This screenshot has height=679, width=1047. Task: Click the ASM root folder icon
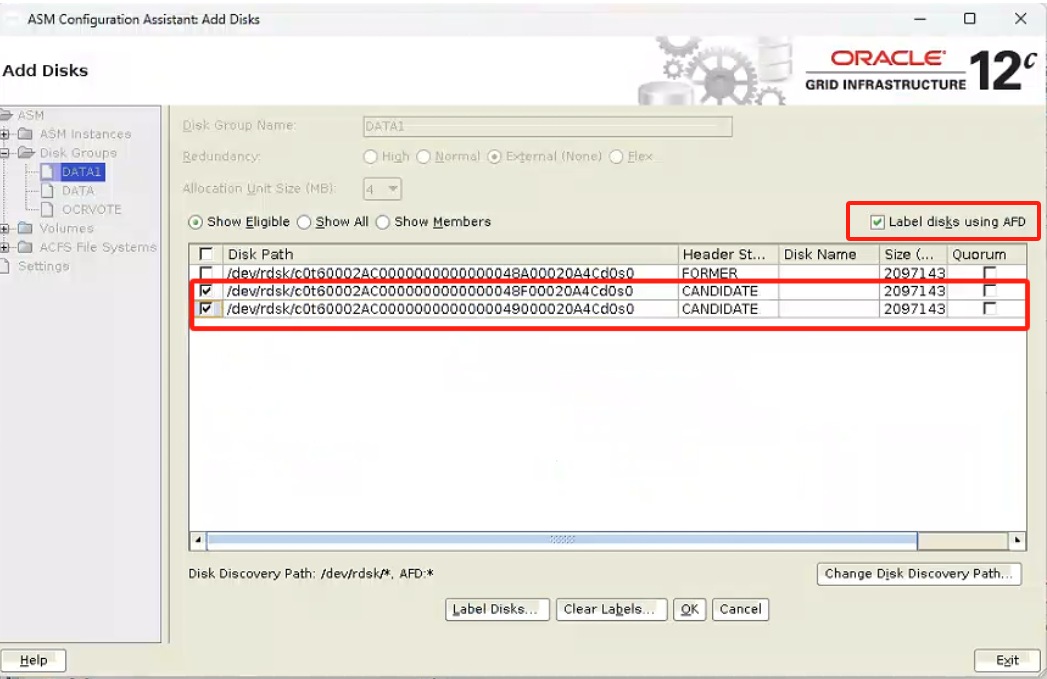pos(6,115)
